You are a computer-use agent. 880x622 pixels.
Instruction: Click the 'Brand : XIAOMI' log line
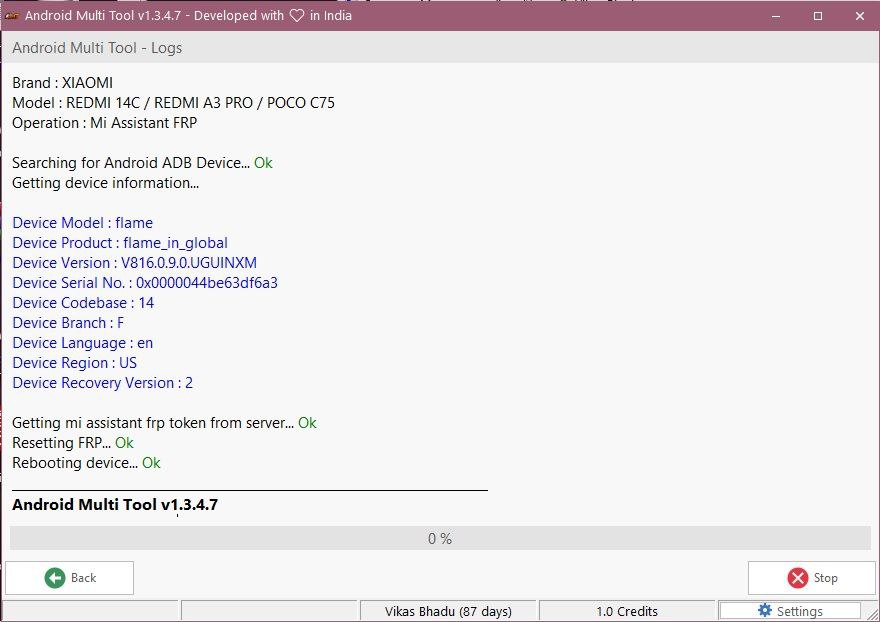point(62,83)
